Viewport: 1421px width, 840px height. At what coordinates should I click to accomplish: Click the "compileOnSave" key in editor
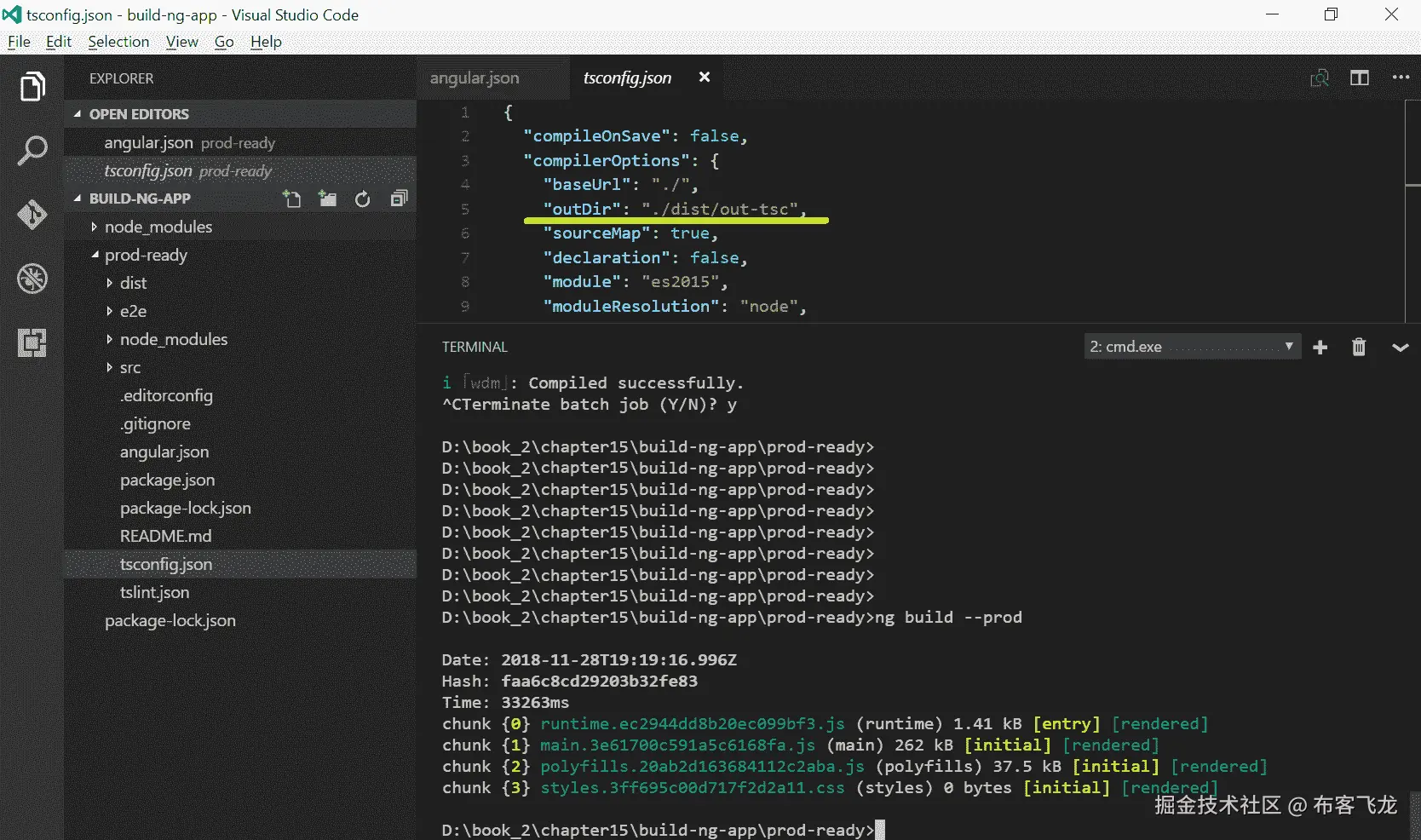[597, 136]
